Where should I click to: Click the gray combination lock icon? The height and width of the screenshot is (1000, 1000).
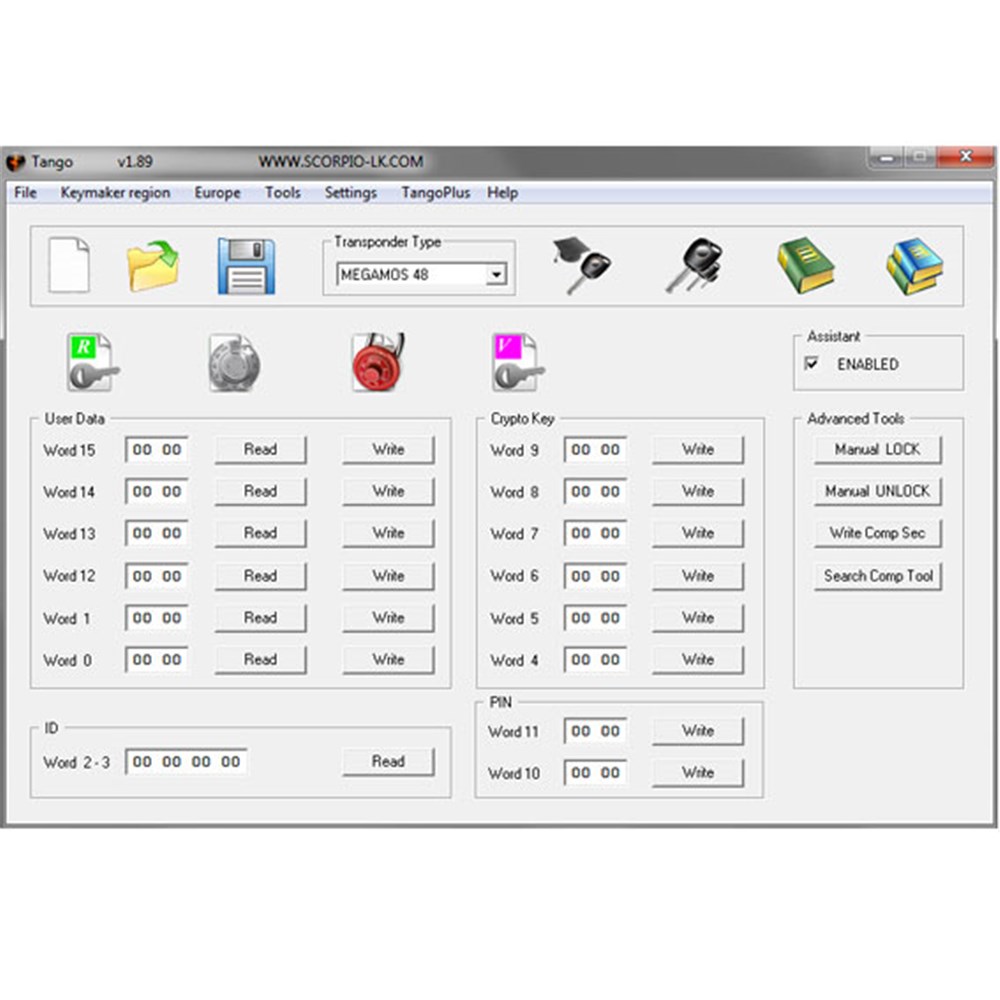click(235, 362)
